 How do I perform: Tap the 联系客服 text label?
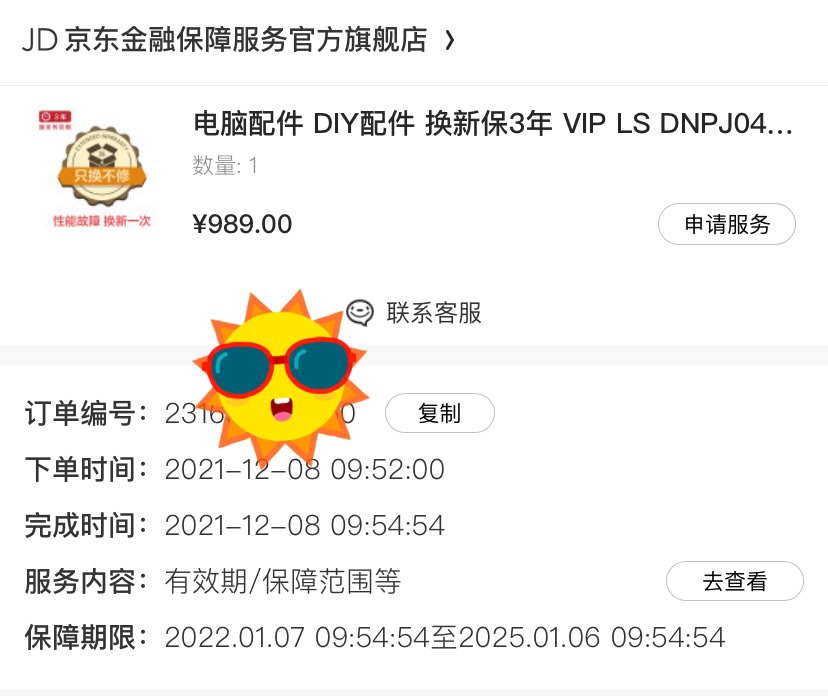(434, 313)
